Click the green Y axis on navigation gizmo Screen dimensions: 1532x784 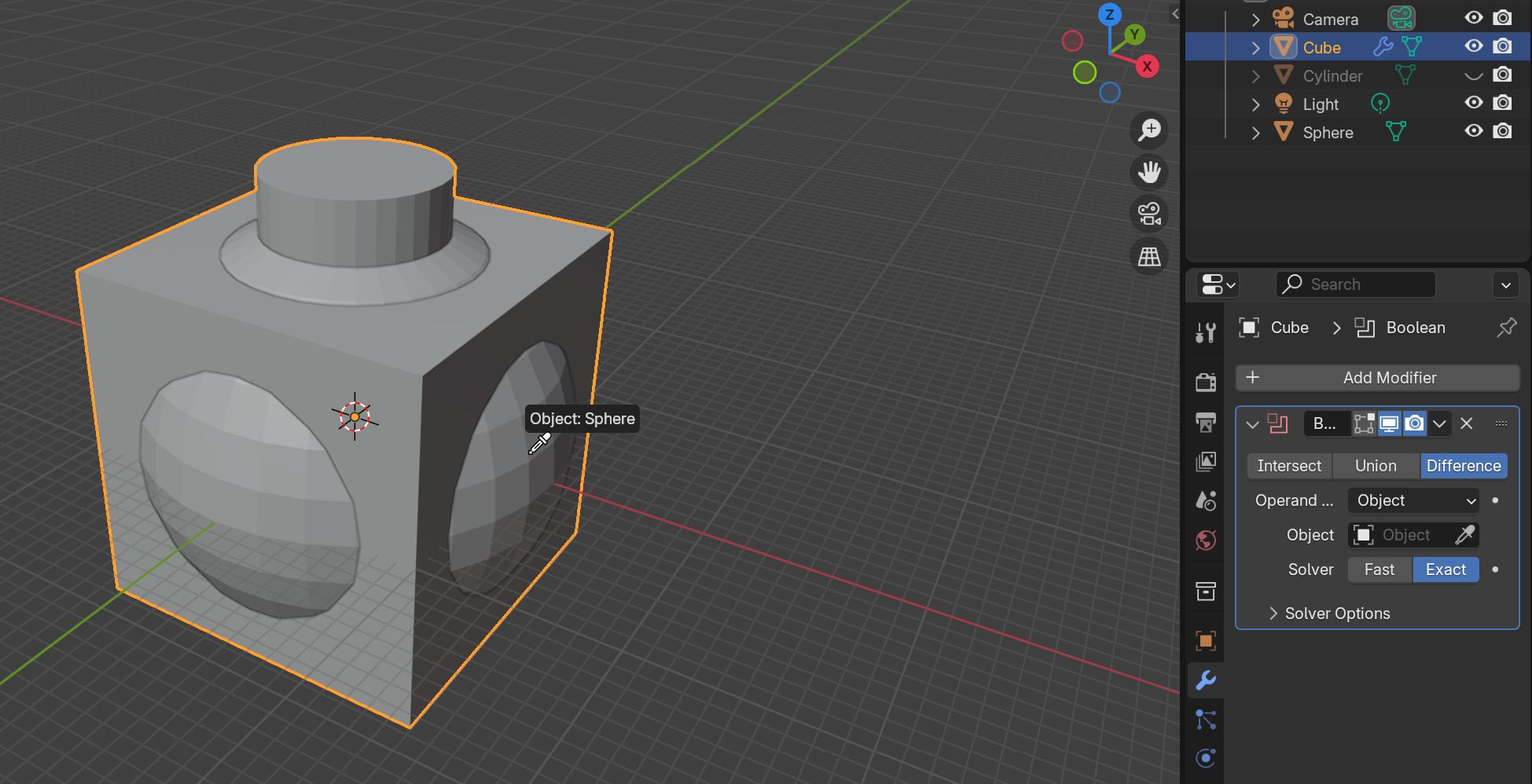tap(1134, 35)
